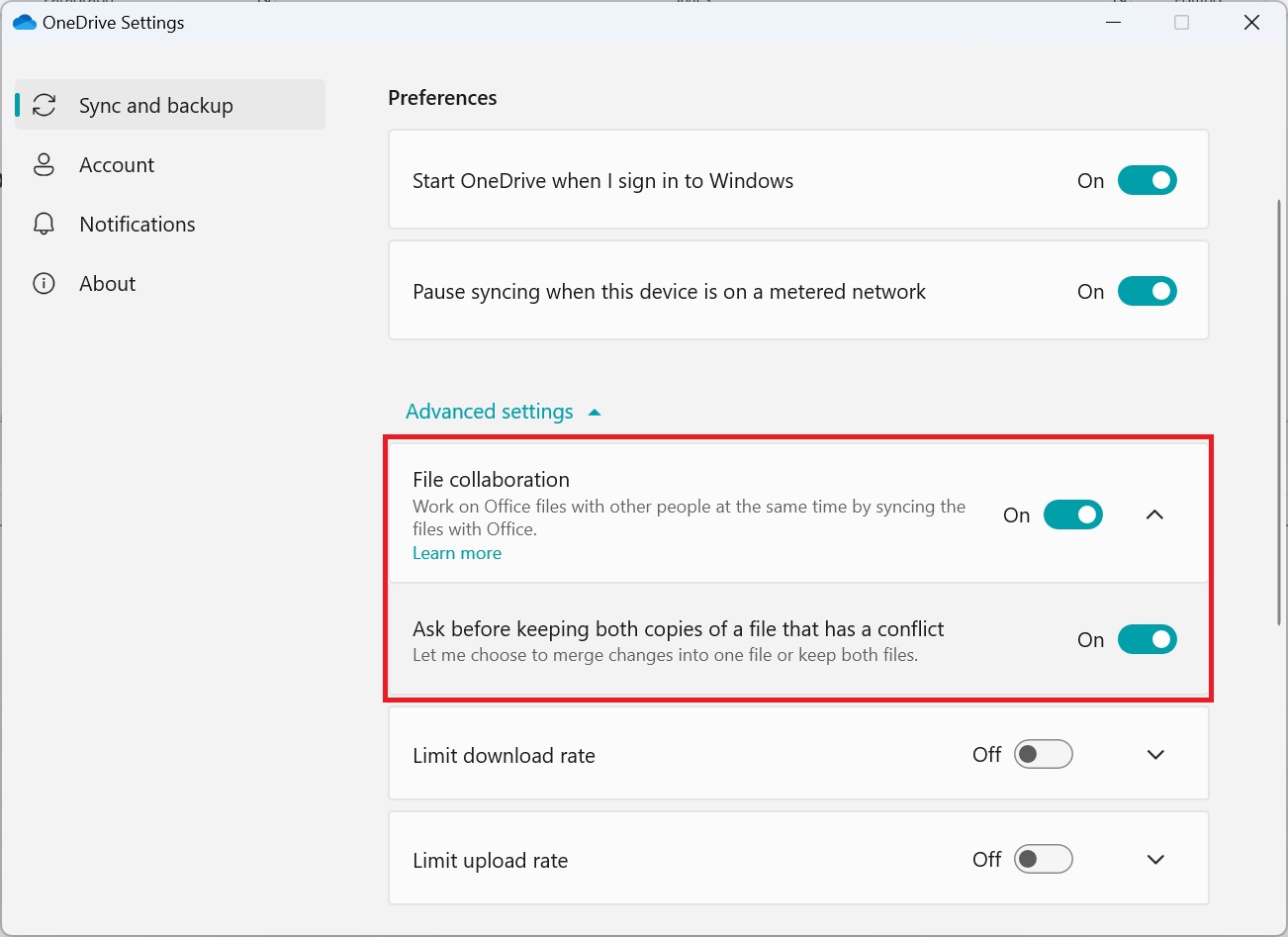Turn off the File collaboration switch
This screenshot has height=937, width=1288.
click(x=1073, y=515)
